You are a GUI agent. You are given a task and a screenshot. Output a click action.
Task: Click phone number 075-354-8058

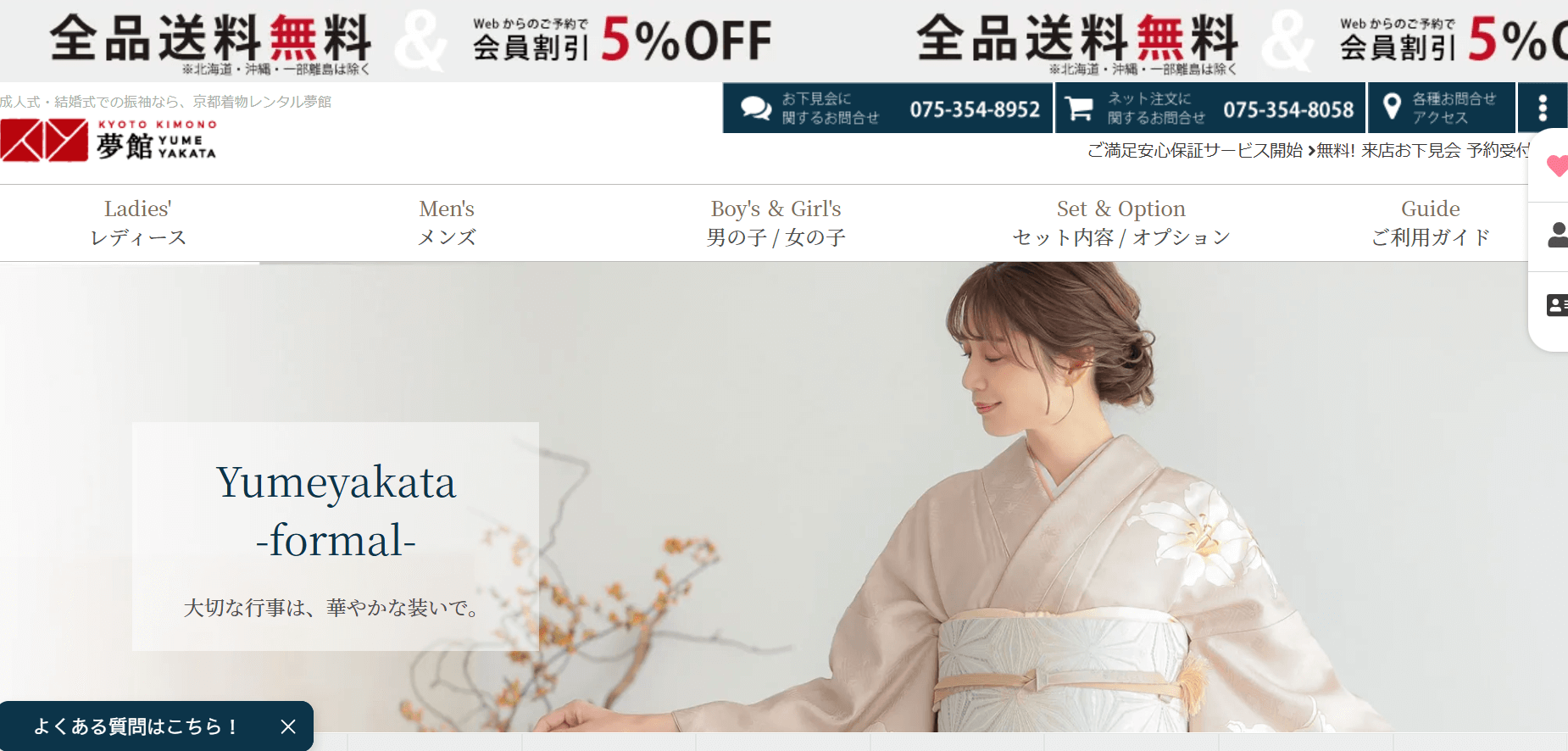click(x=1288, y=109)
